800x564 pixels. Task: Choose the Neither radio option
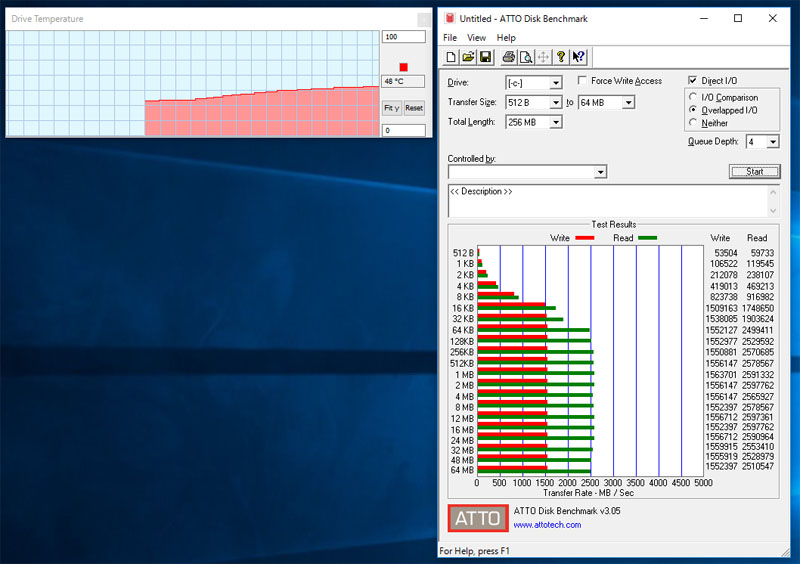click(693, 123)
